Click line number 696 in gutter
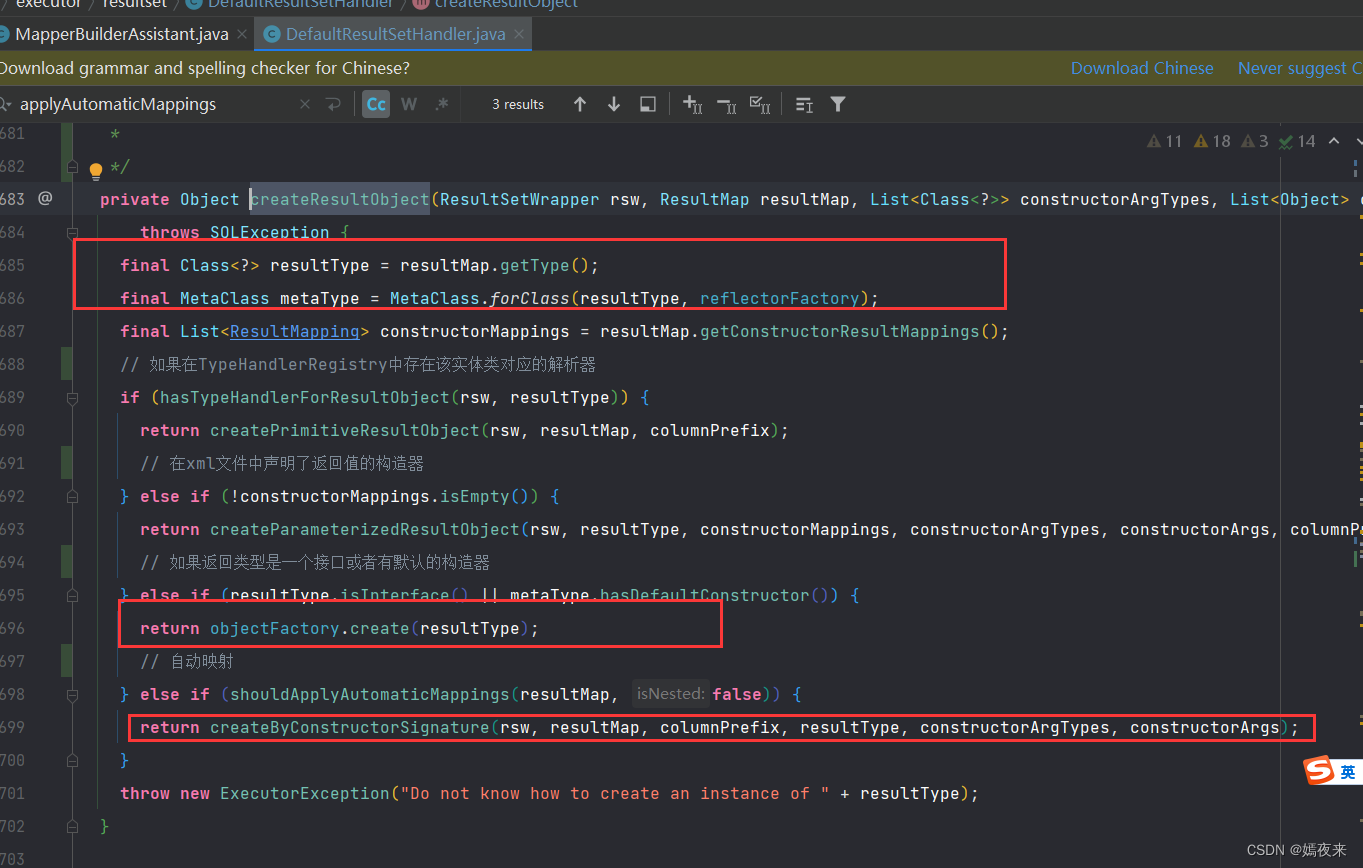 point(12,628)
